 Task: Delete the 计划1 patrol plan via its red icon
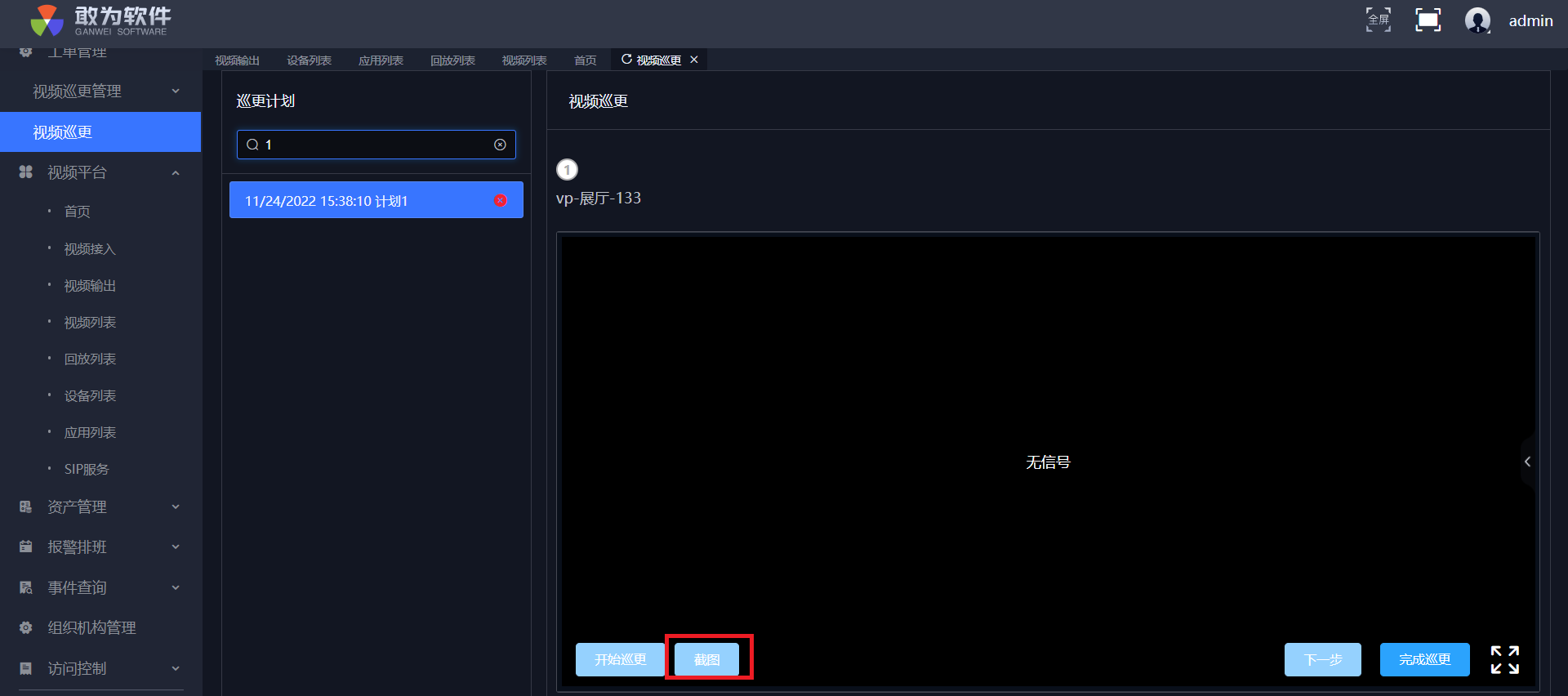pos(501,200)
